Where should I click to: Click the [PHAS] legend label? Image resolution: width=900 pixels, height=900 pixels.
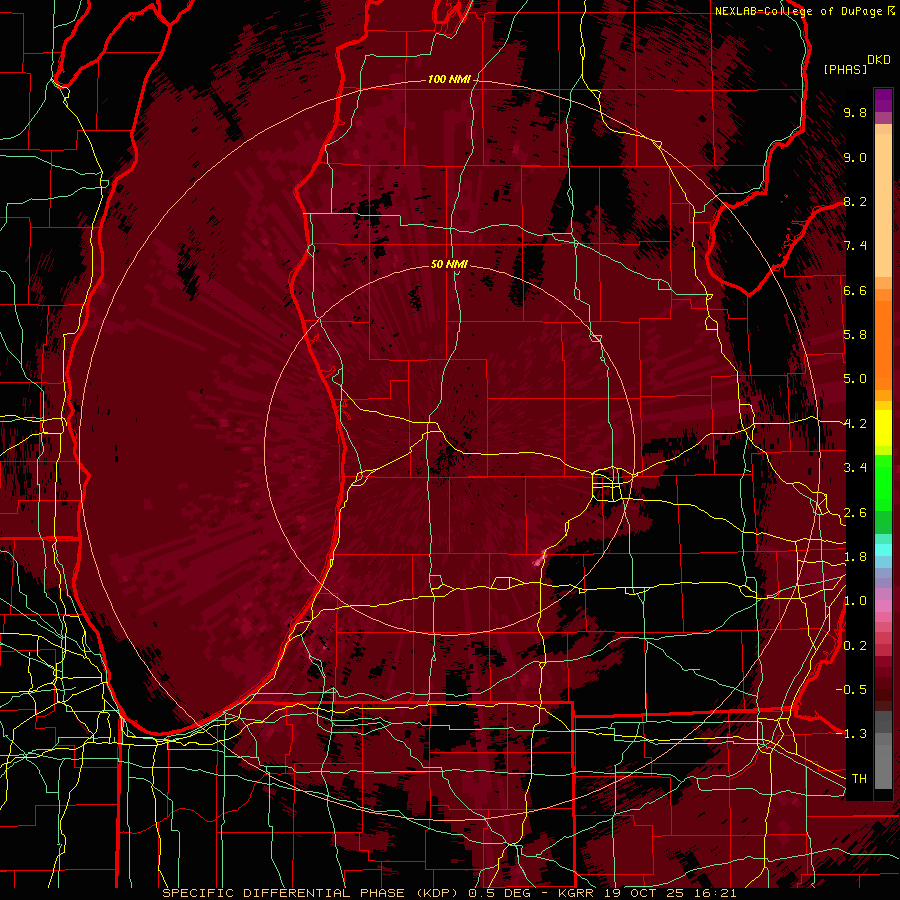845,69
